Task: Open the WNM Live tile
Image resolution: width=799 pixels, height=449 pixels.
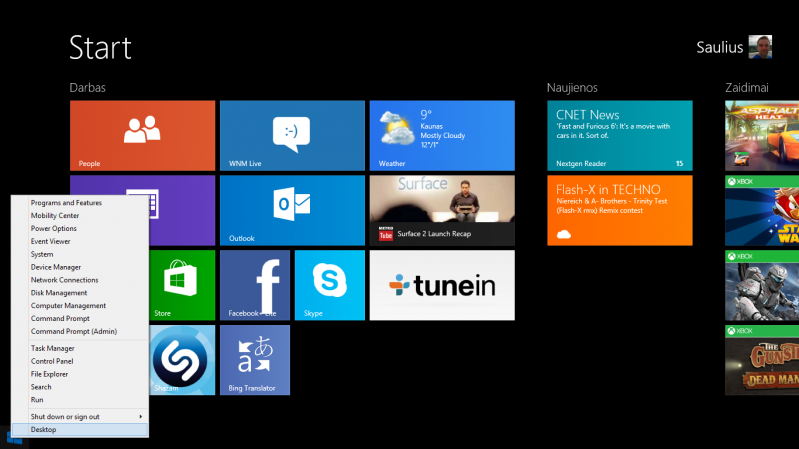Action: [291, 135]
